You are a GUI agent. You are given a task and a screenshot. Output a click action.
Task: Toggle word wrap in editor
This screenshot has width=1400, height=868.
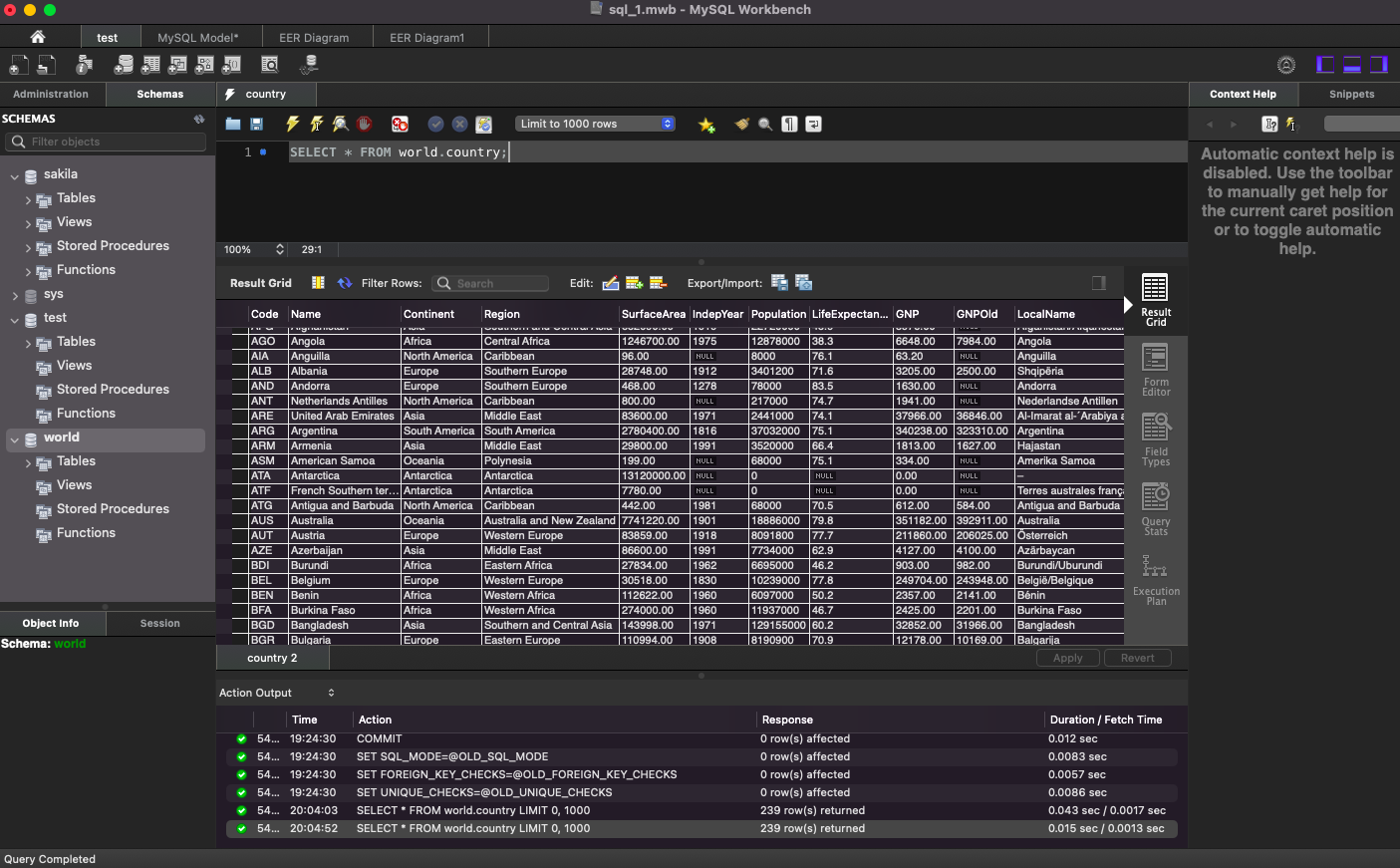click(x=813, y=125)
